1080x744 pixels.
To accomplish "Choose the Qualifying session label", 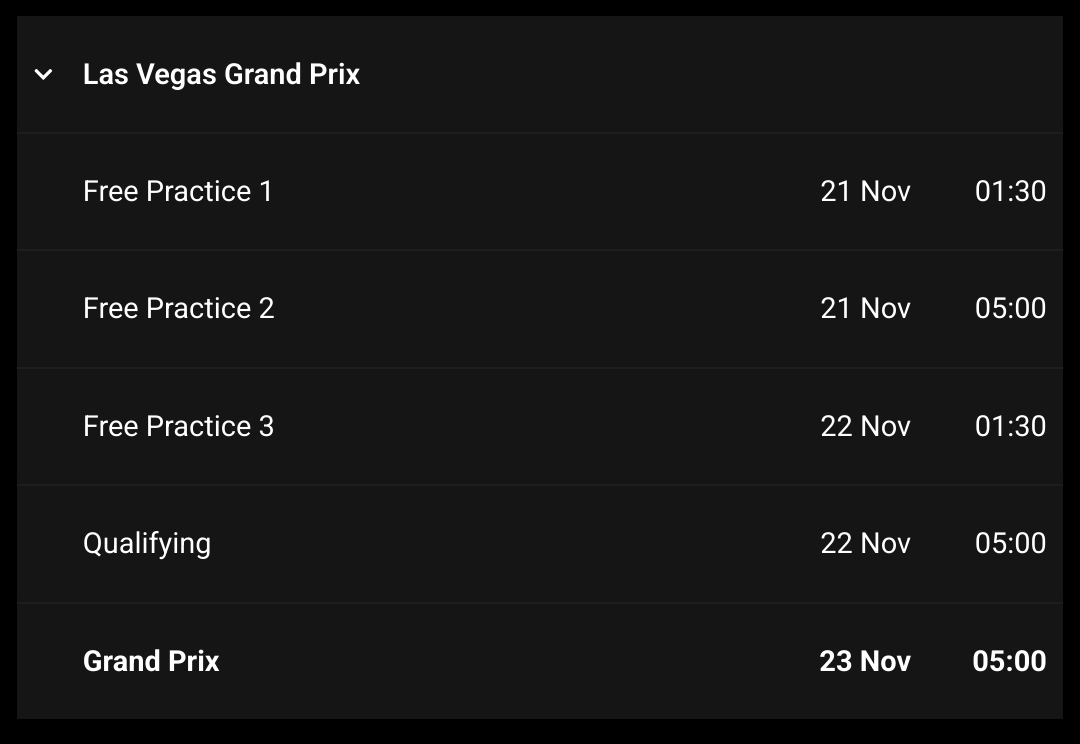I will (x=147, y=543).
